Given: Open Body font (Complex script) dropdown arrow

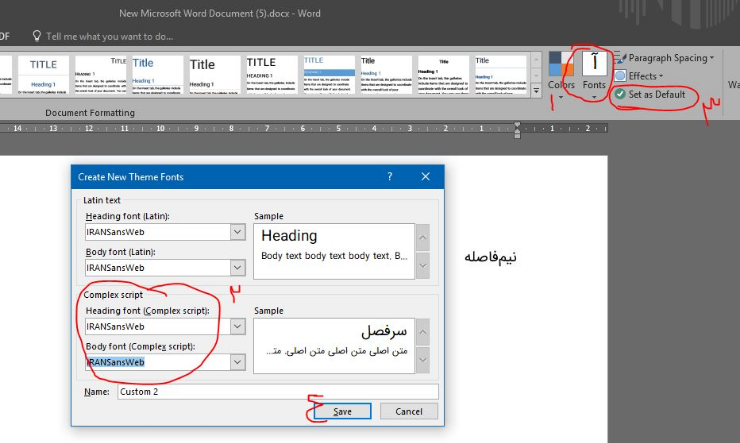Looking at the screenshot, I should [237, 362].
